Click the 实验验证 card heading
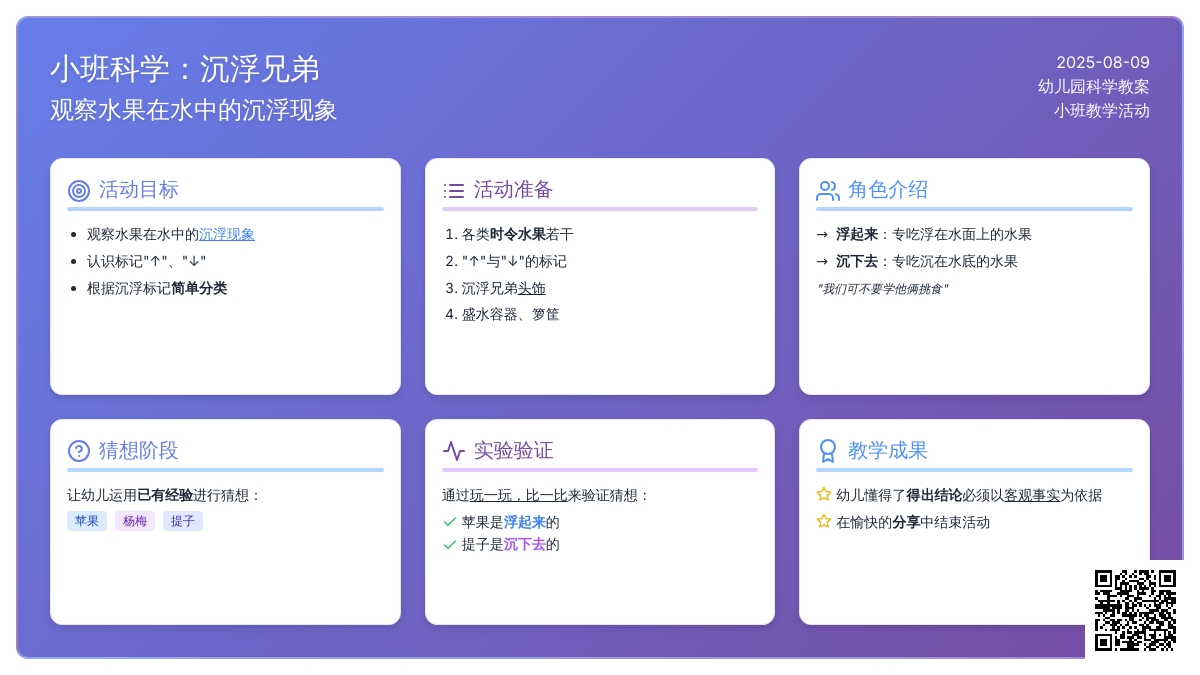This screenshot has height=675, width=1200. [513, 451]
